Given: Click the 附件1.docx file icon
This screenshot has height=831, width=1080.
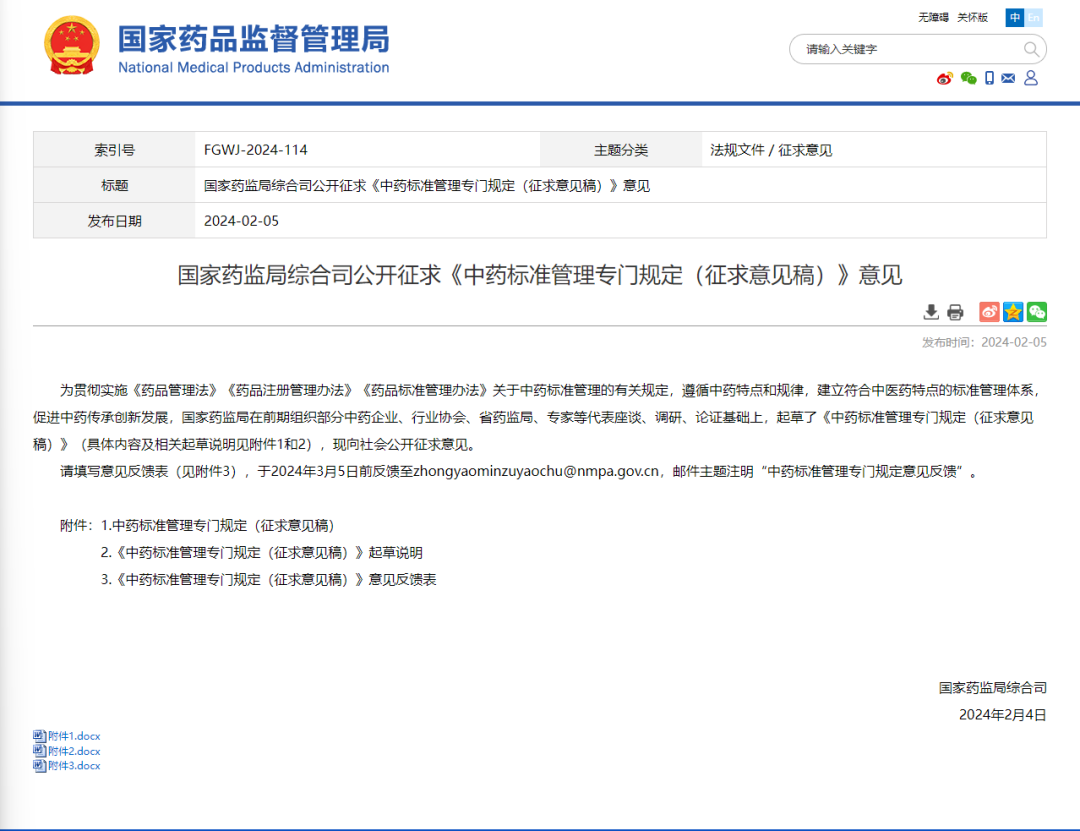Looking at the screenshot, I should [39, 736].
